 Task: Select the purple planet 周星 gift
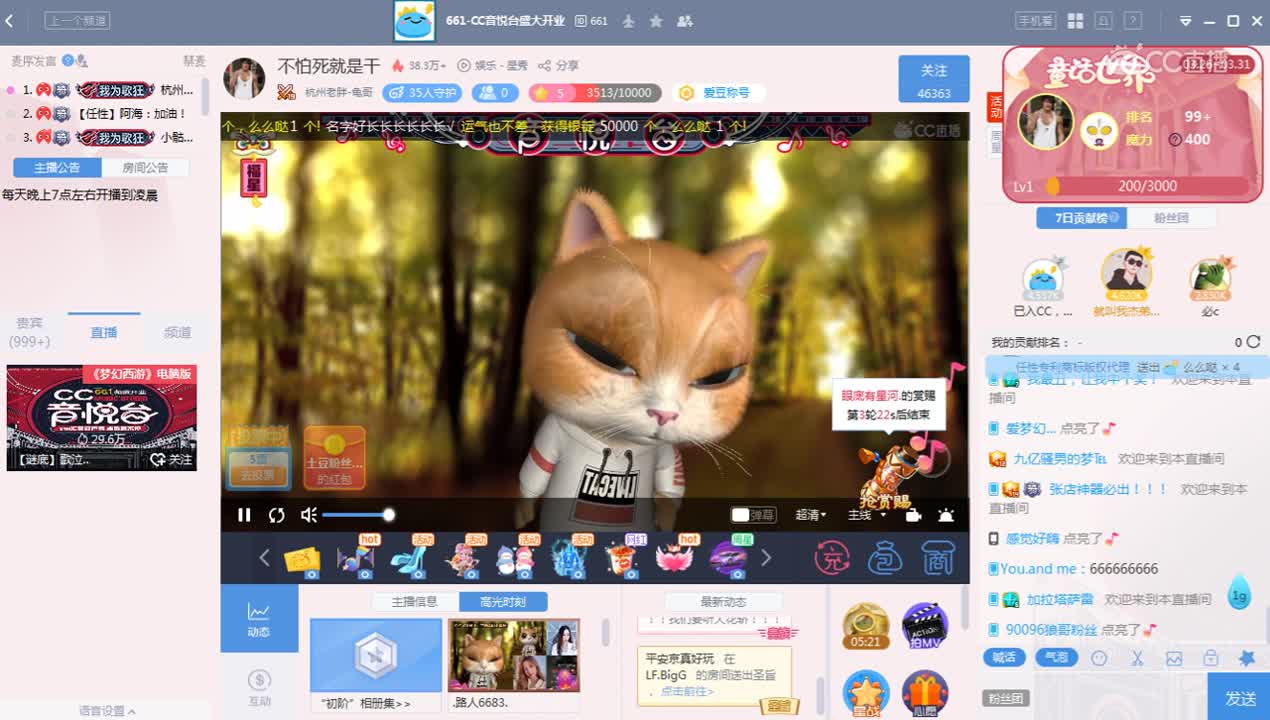click(x=730, y=560)
